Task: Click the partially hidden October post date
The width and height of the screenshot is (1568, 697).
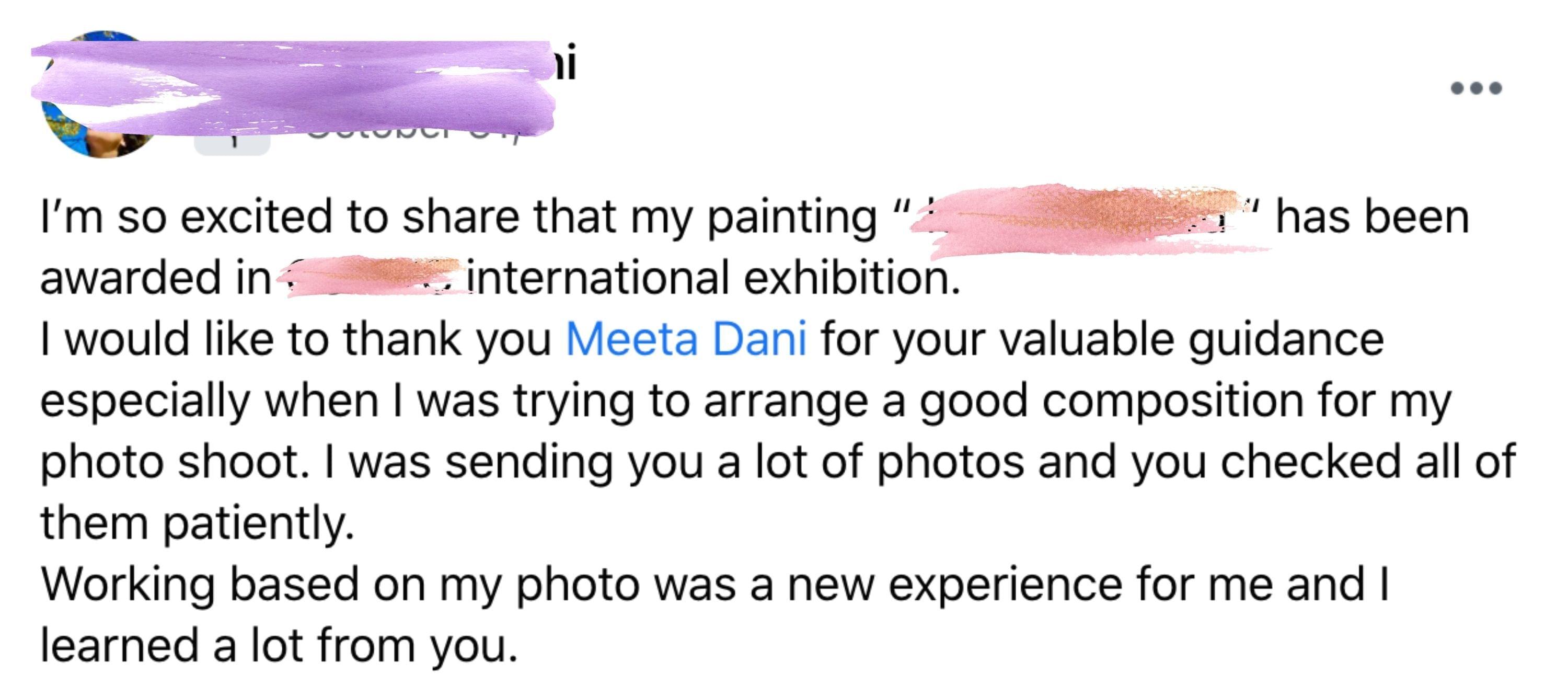Action: pyautogui.click(x=414, y=139)
